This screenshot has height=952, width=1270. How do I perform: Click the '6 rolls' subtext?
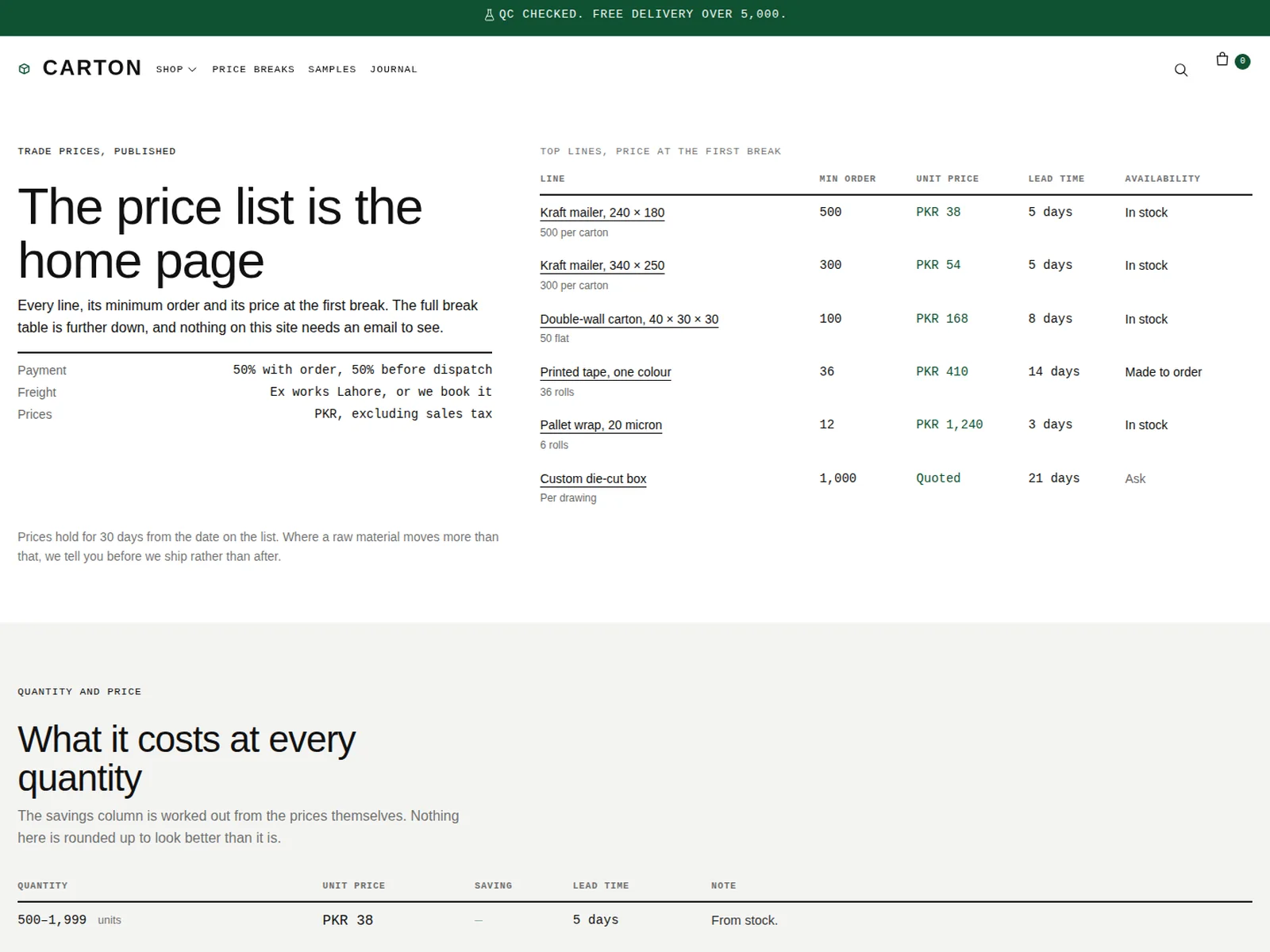(554, 445)
